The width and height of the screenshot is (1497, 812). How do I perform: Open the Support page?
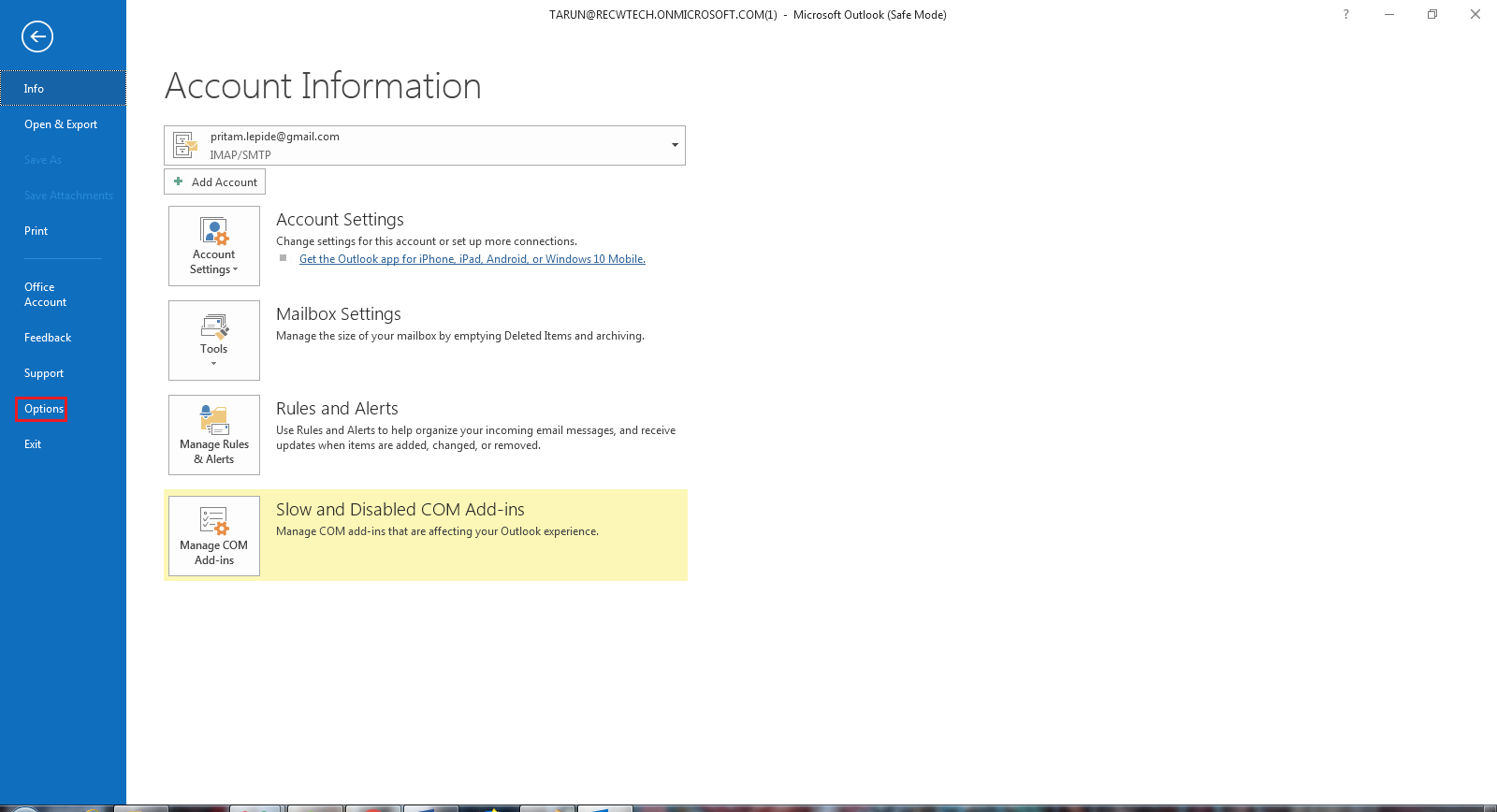(63, 373)
